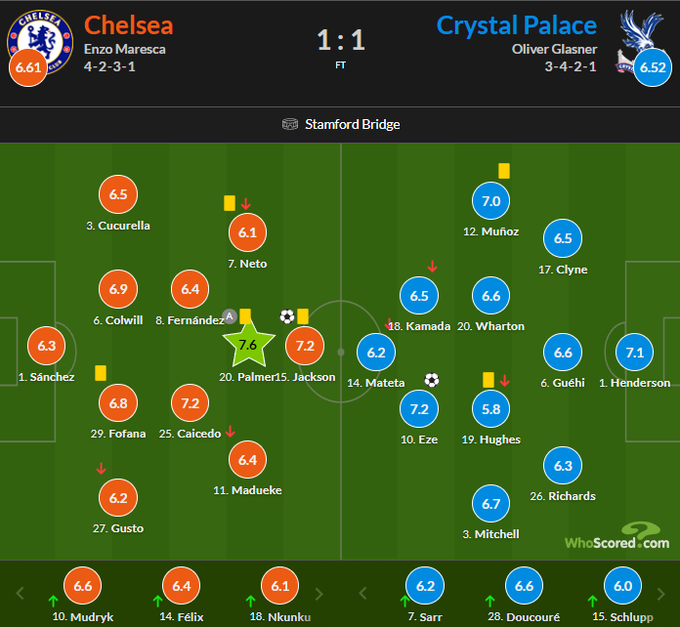This screenshot has width=680, height=627.
Task: Click Palmer's green star rating icon
Action: point(247,346)
